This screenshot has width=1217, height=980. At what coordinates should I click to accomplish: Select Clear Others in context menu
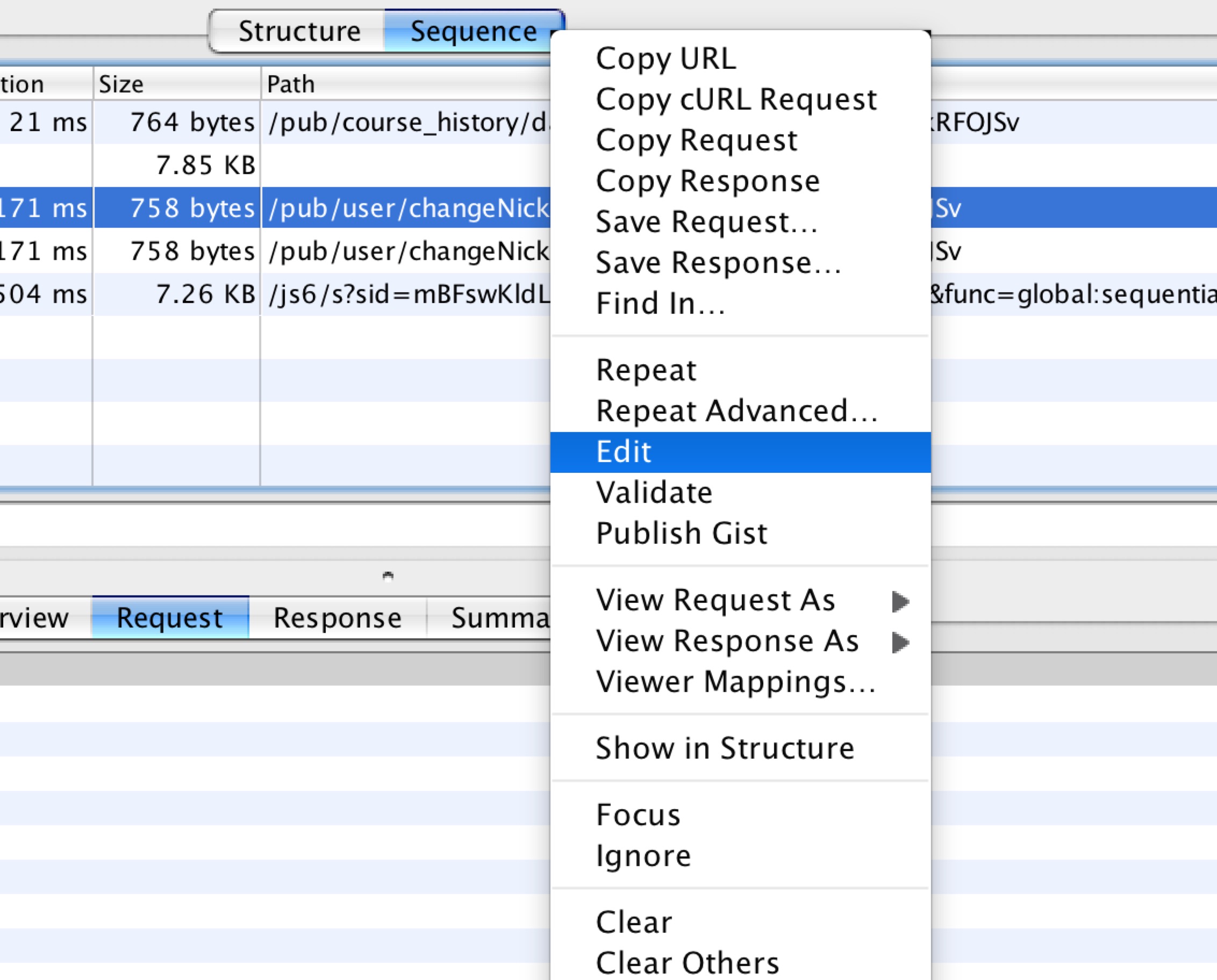[x=688, y=963]
